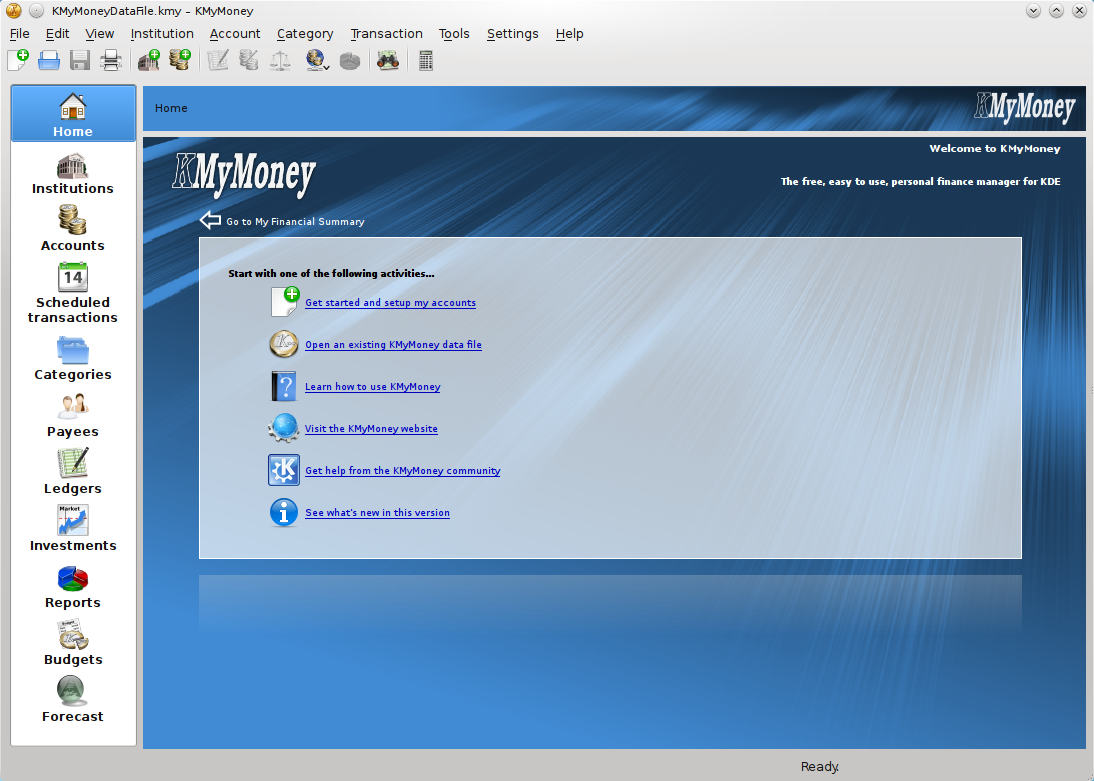The height and width of the screenshot is (781, 1094).
Task: Click the Reconcile scales toolbar icon
Action: click(x=280, y=61)
